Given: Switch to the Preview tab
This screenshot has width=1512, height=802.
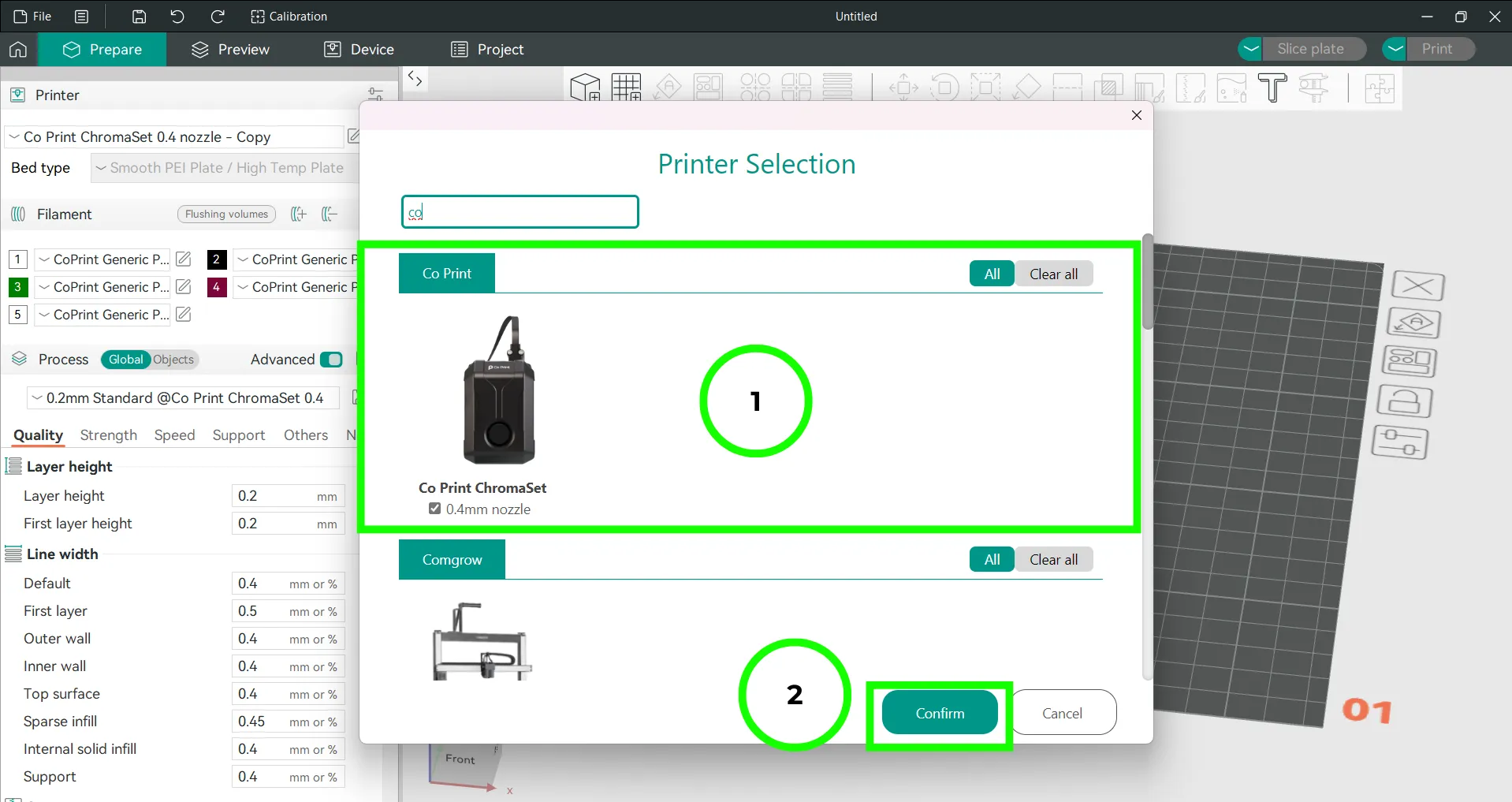Looking at the screenshot, I should point(230,50).
